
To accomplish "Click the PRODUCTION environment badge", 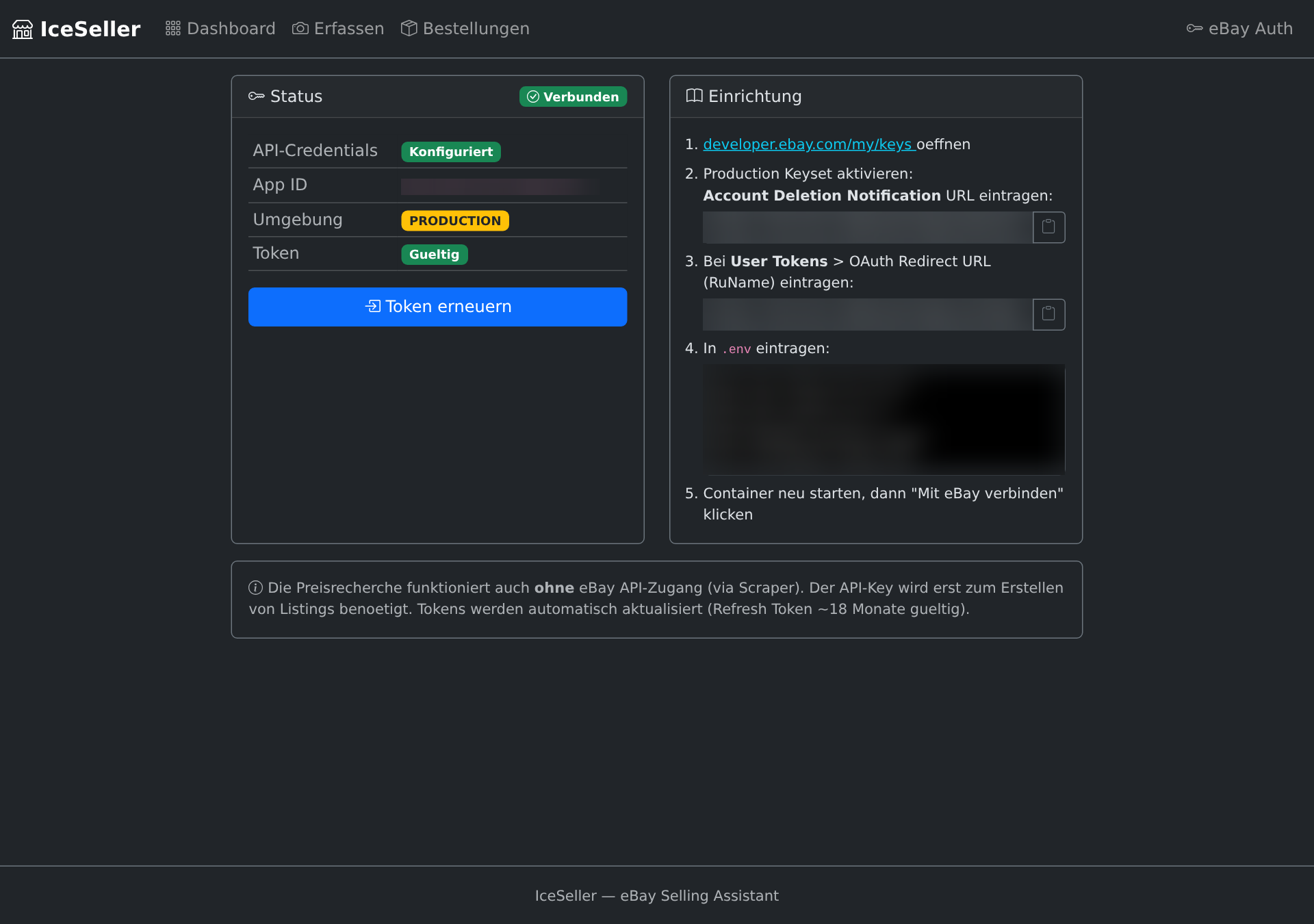I will (455, 221).
